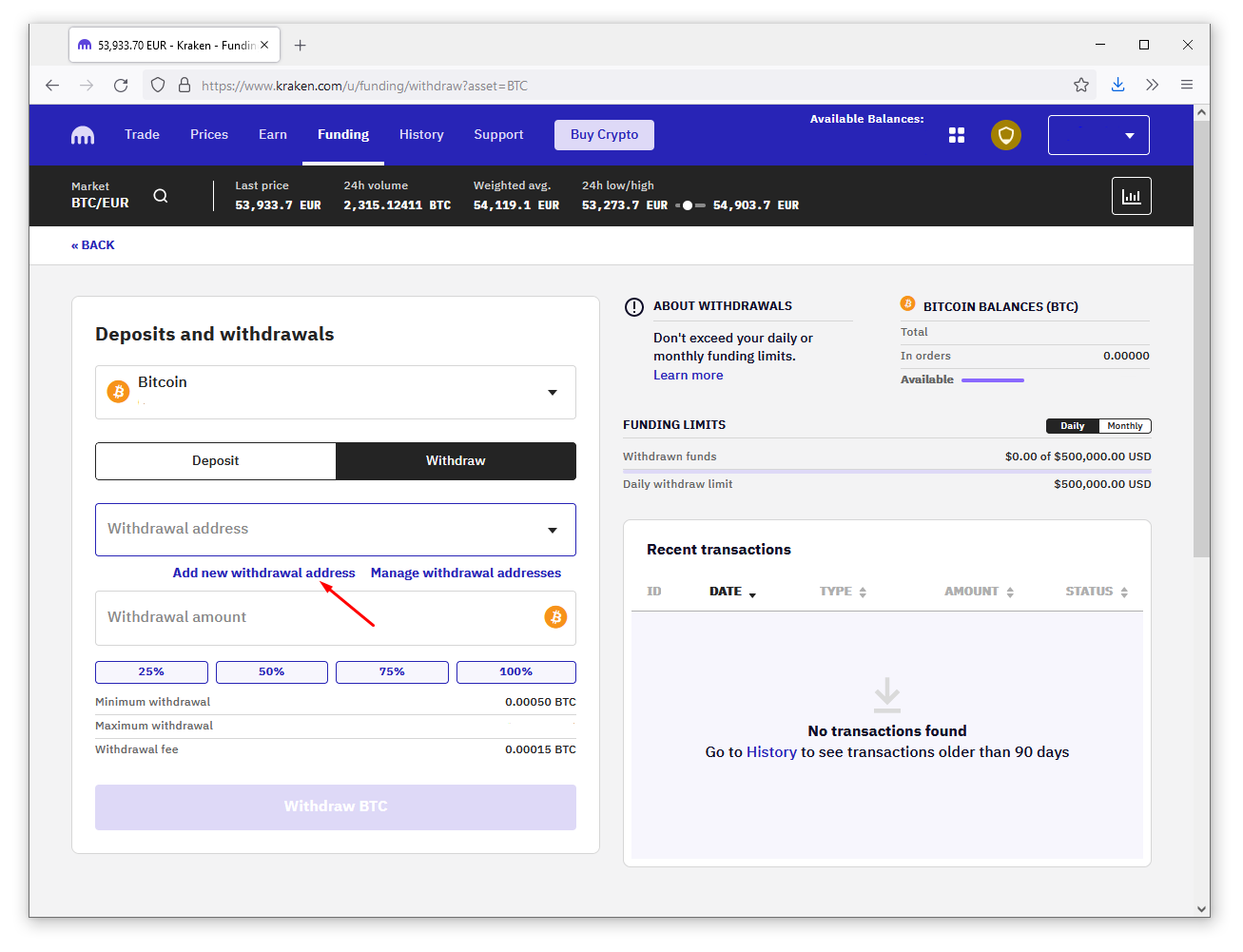
Task: Click the page vertical scrollbar
Action: [1202, 339]
